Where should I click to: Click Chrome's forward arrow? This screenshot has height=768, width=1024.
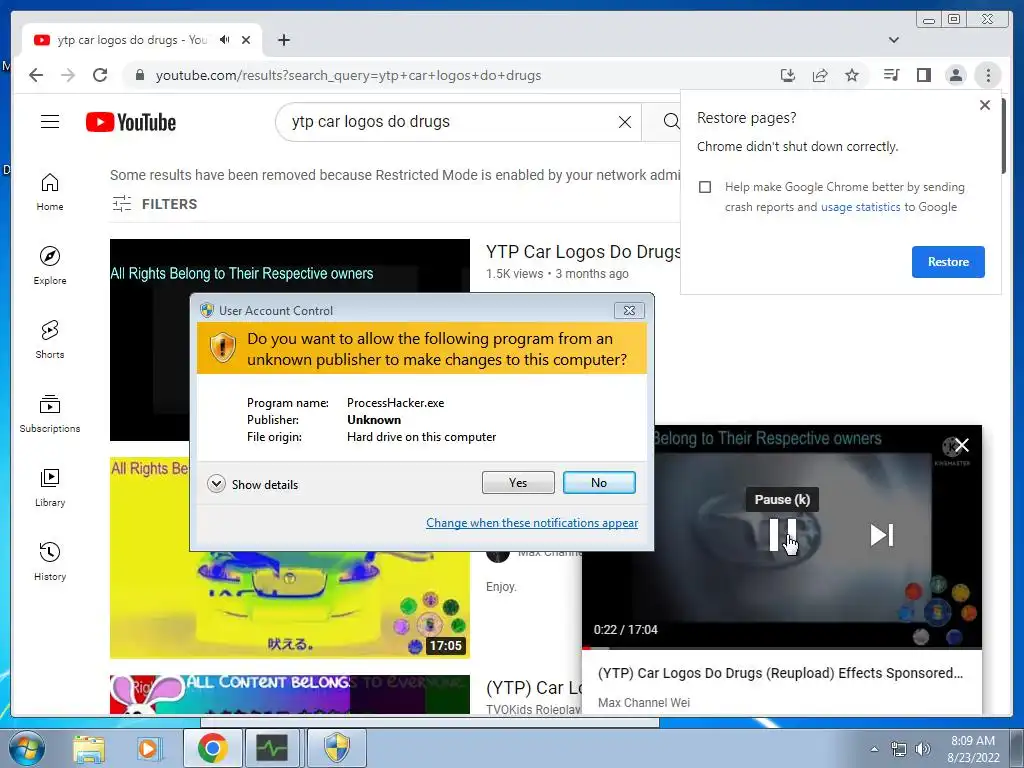tap(68, 75)
